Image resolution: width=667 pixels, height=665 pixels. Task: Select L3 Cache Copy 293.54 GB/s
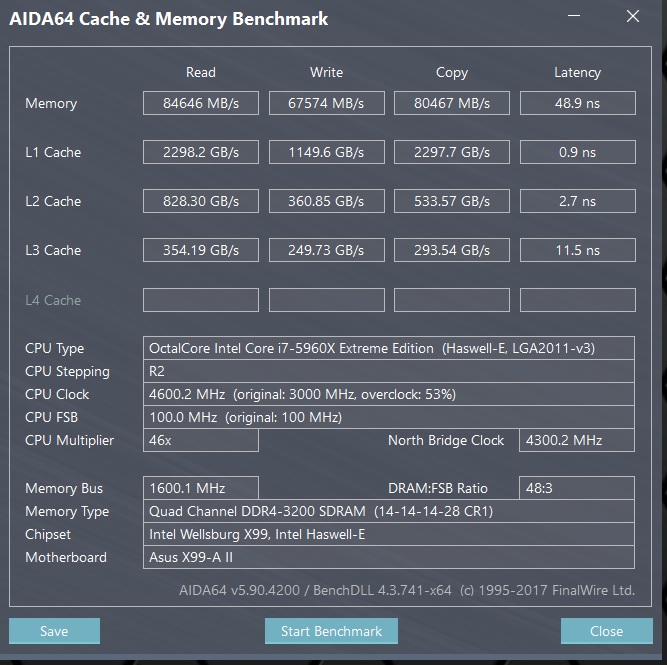(452, 250)
